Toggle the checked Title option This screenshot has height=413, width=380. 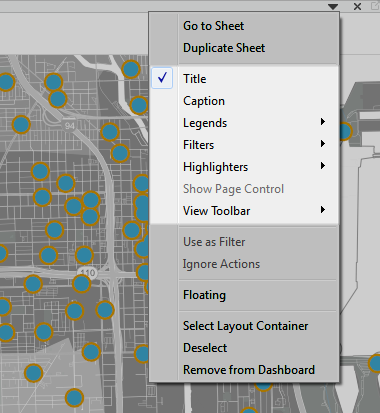[x=244, y=79]
